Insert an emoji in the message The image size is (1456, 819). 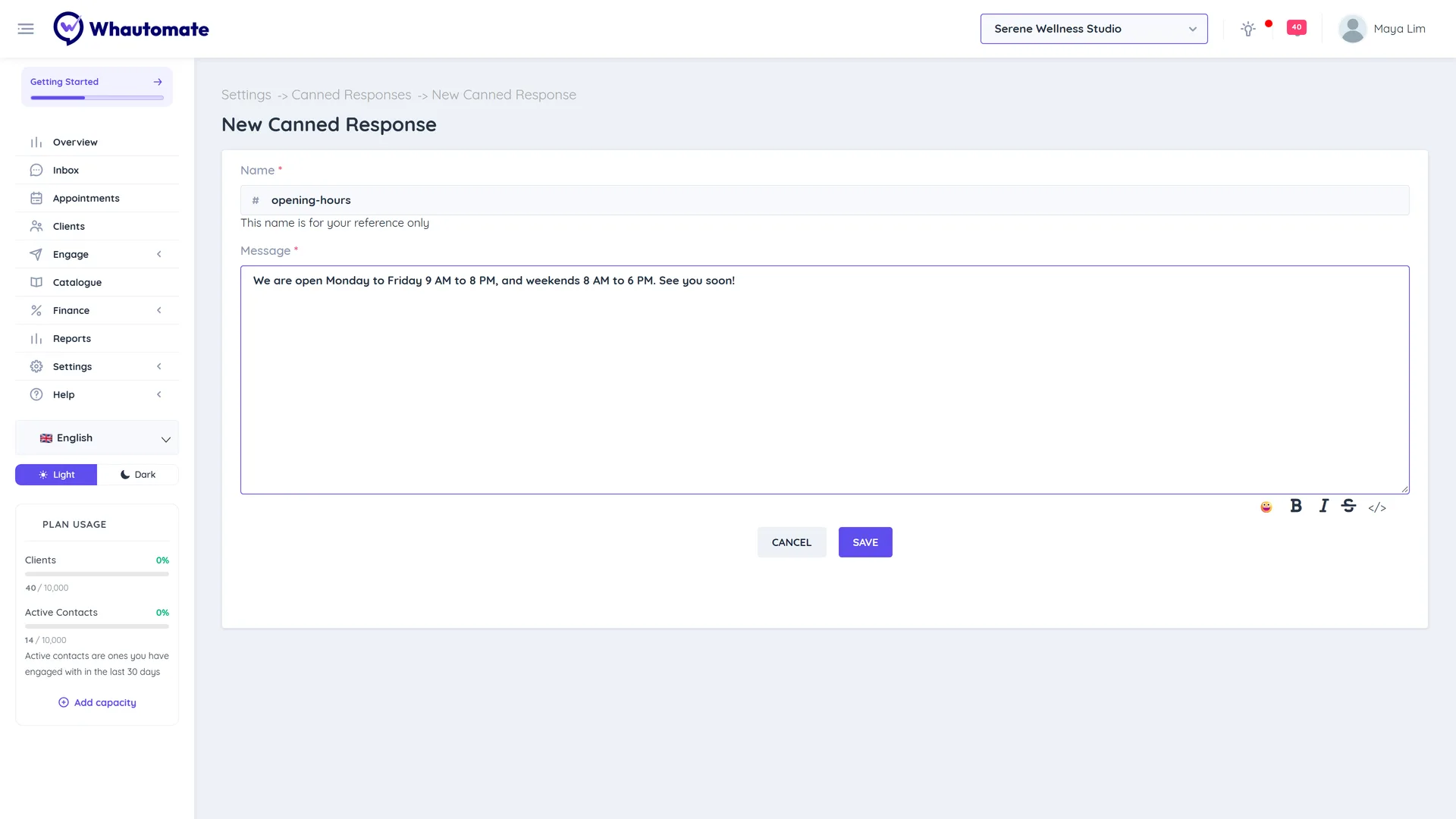coord(1266,507)
